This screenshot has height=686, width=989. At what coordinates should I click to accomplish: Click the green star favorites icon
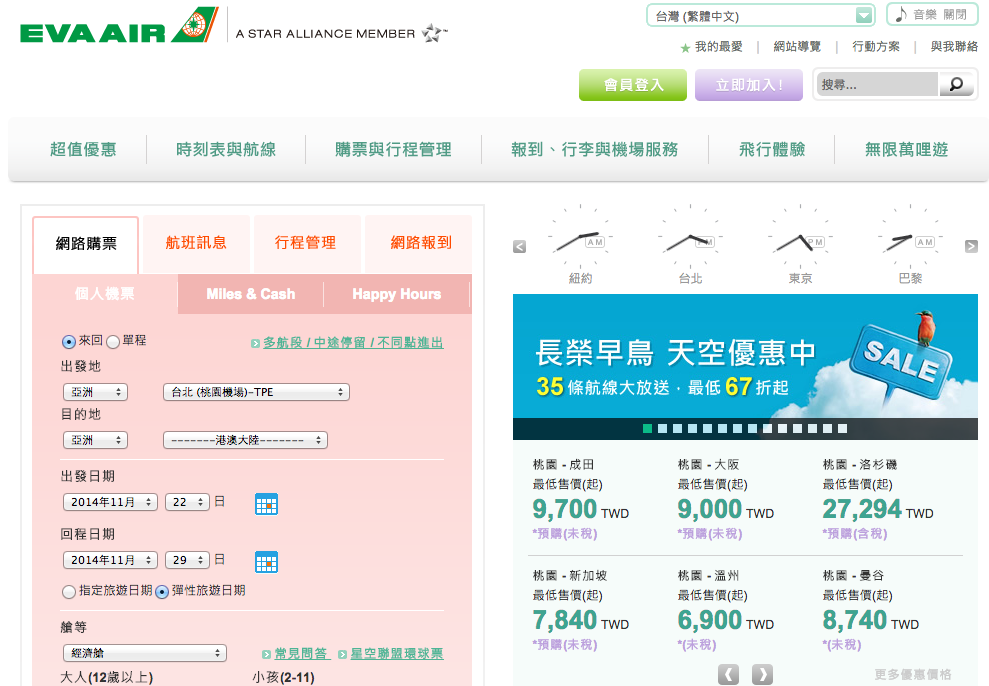(685, 48)
